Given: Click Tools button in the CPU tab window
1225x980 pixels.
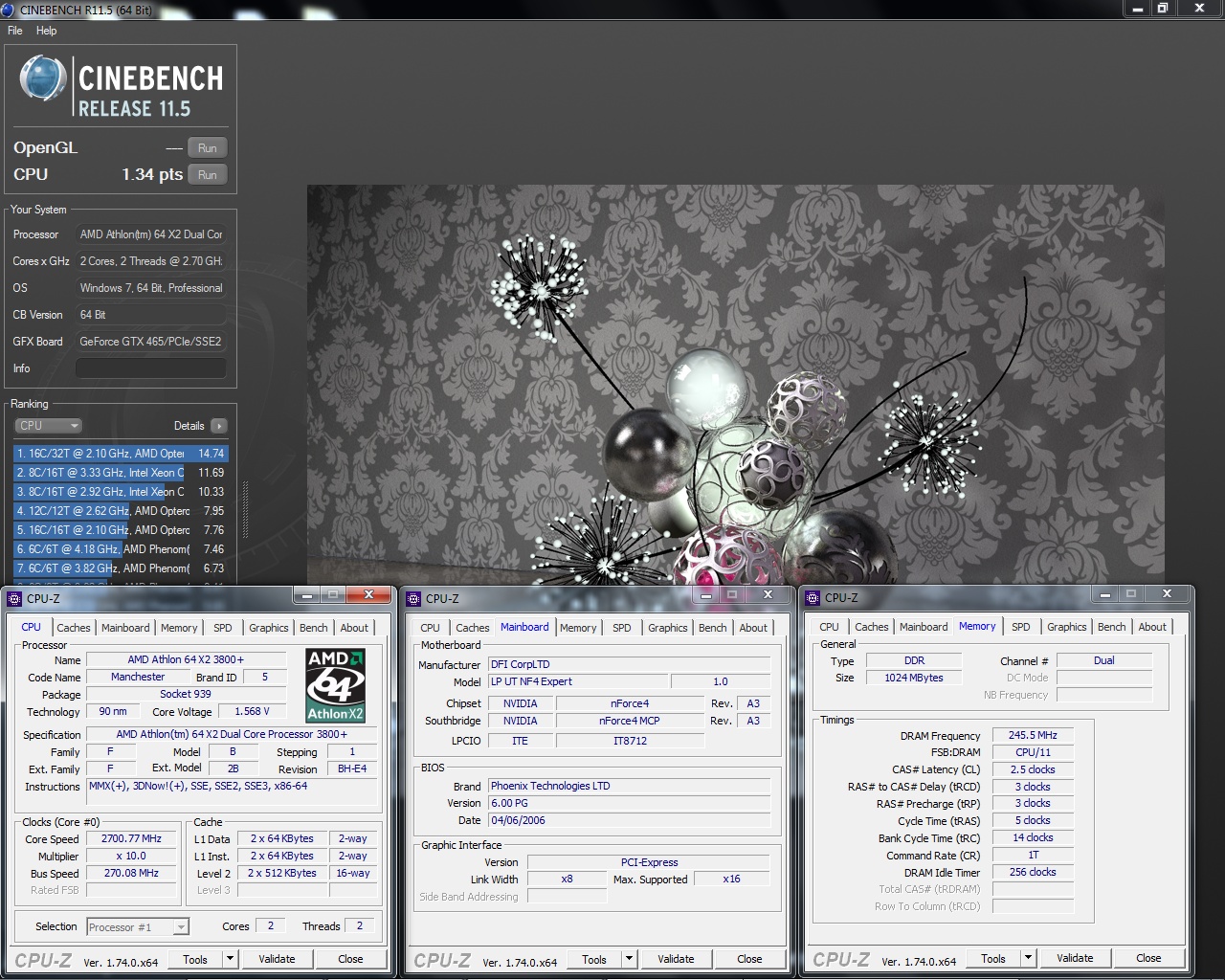Looking at the screenshot, I should click(195, 959).
